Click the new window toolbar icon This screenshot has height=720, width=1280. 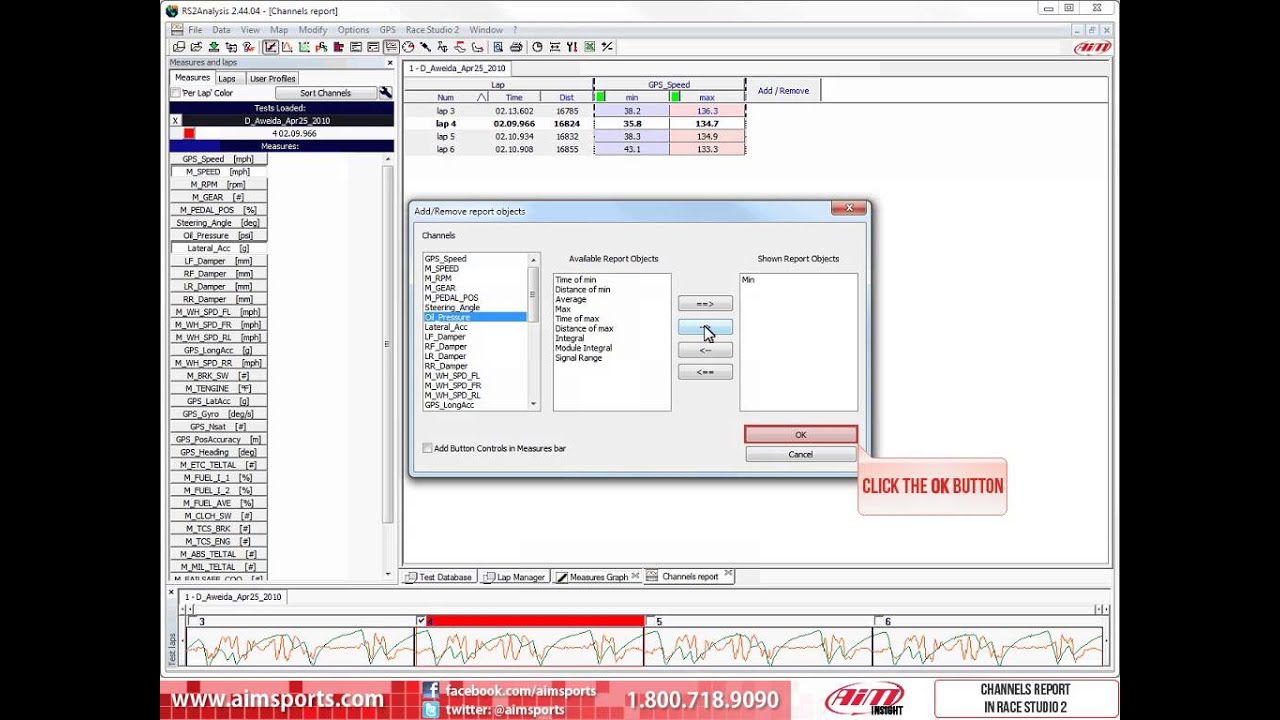pyautogui.click(x=178, y=46)
